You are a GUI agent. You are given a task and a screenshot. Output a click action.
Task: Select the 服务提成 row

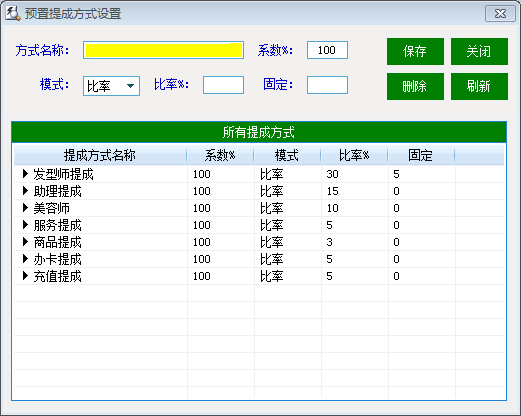click(259, 225)
